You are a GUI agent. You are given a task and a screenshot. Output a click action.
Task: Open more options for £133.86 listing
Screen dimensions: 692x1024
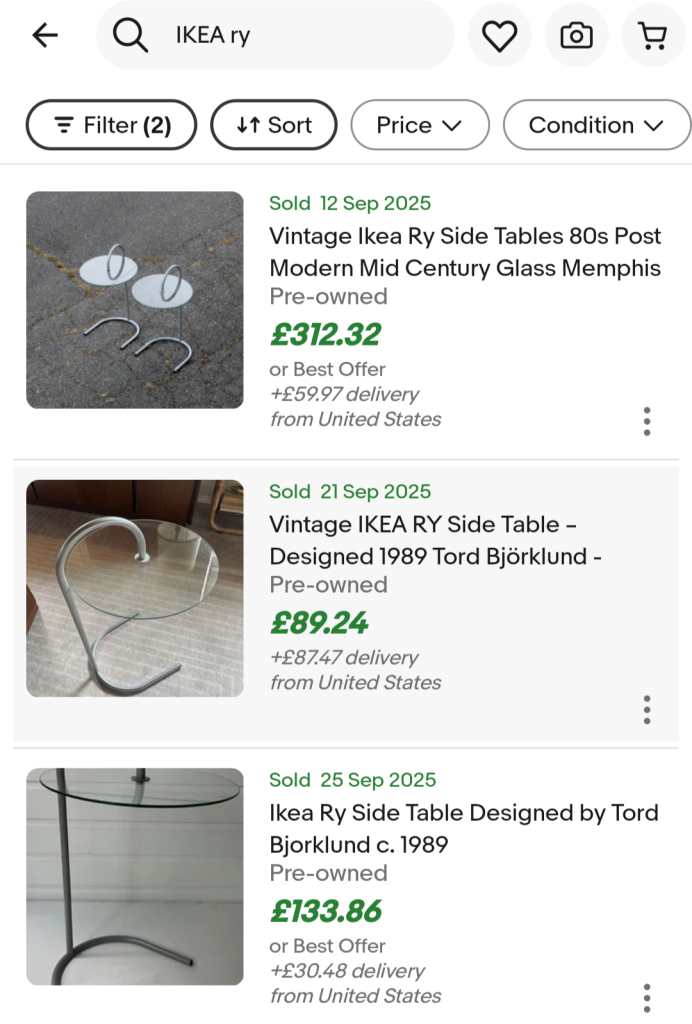coord(647,997)
